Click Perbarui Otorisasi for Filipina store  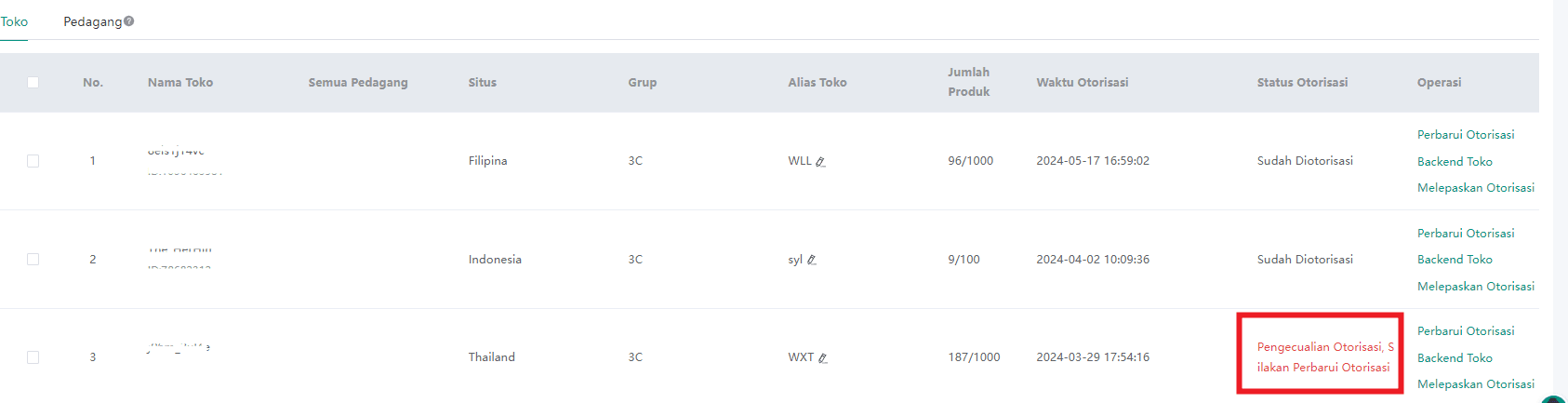(x=1466, y=135)
